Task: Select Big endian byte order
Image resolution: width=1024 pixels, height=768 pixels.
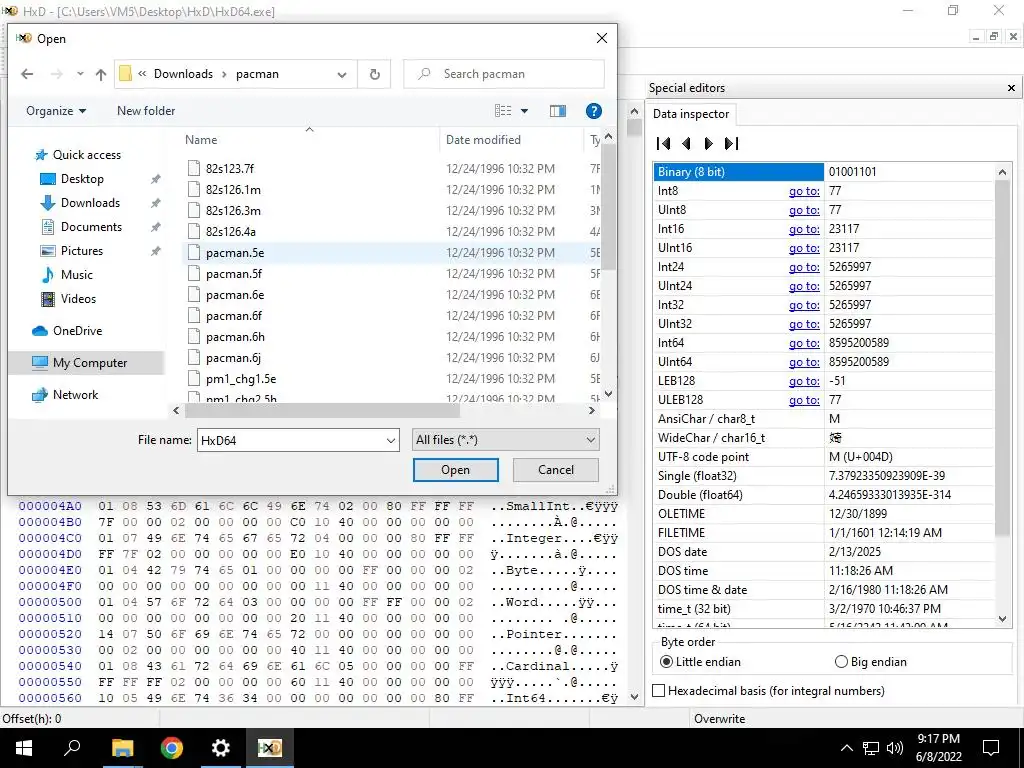Action: click(x=841, y=662)
